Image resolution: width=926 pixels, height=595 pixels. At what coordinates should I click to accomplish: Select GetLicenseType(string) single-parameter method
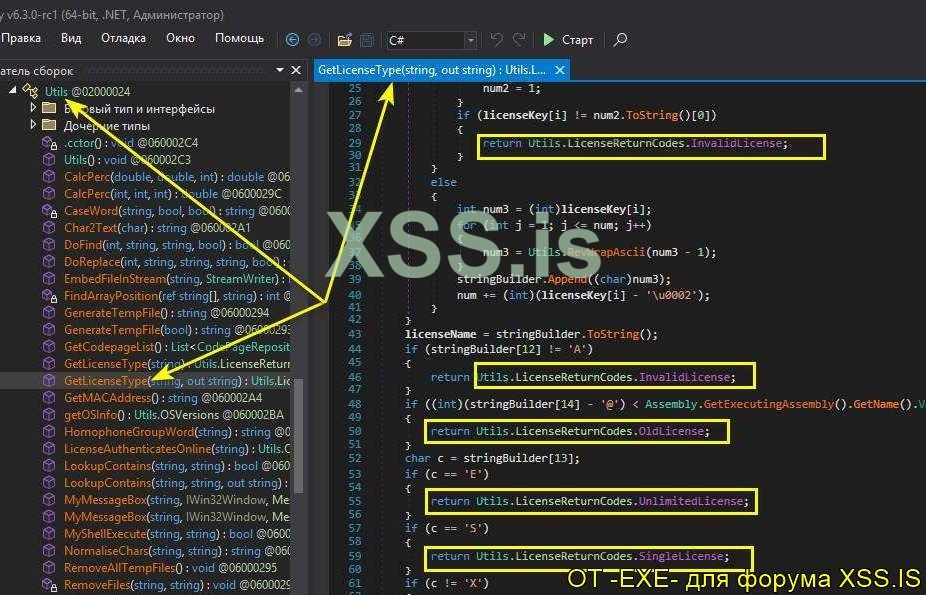click(177, 364)
